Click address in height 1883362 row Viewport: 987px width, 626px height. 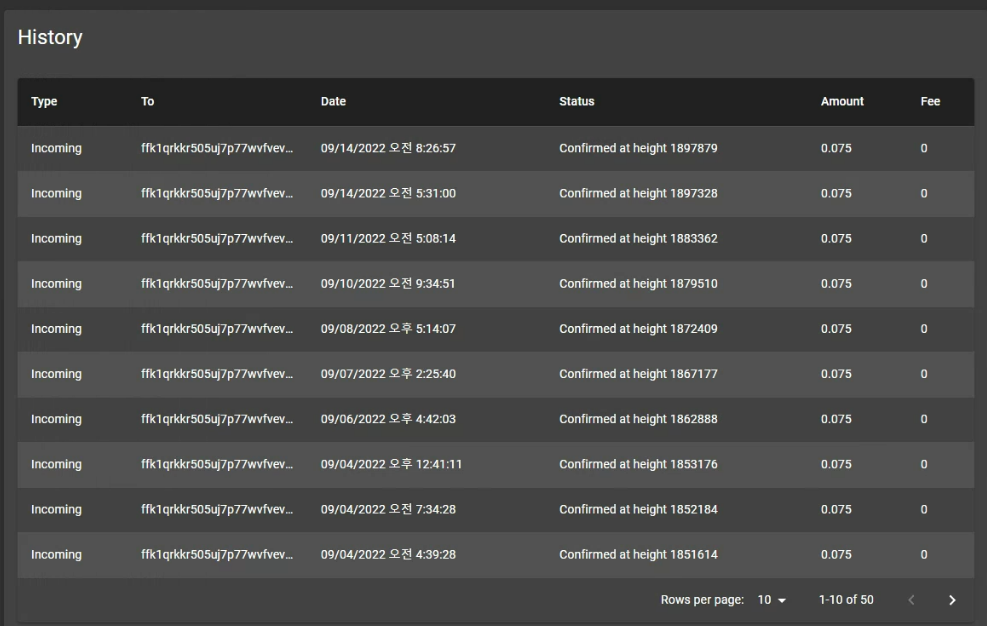coord(217,239)
